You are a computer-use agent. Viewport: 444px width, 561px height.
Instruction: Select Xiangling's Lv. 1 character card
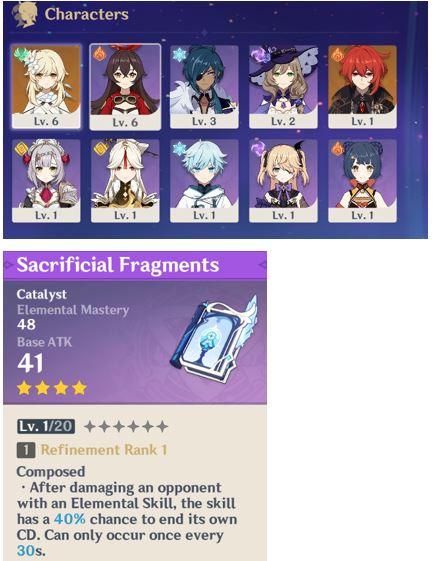362,181
